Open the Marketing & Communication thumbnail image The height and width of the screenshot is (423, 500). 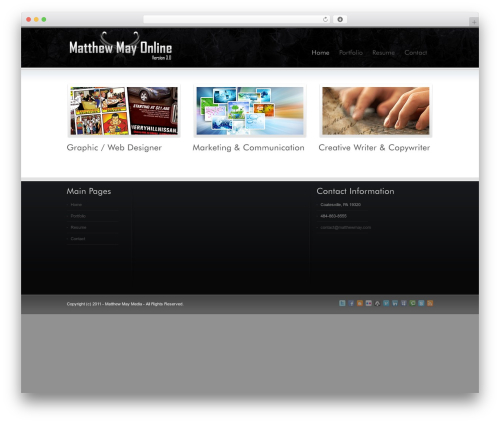pos(250,111)
